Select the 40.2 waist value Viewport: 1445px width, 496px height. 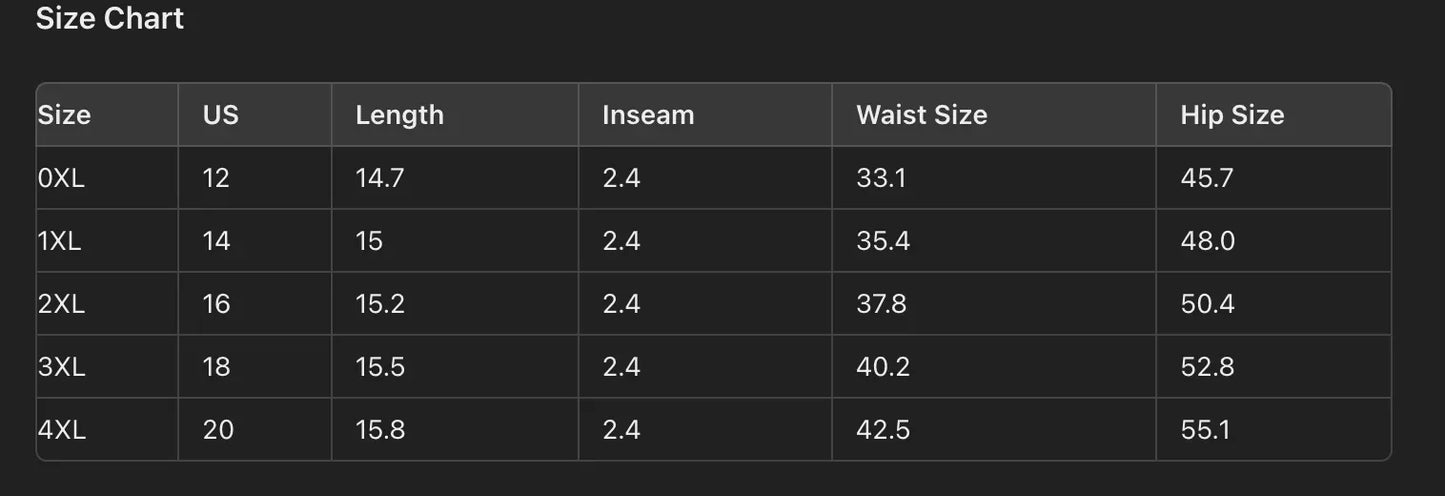point(883,367)
